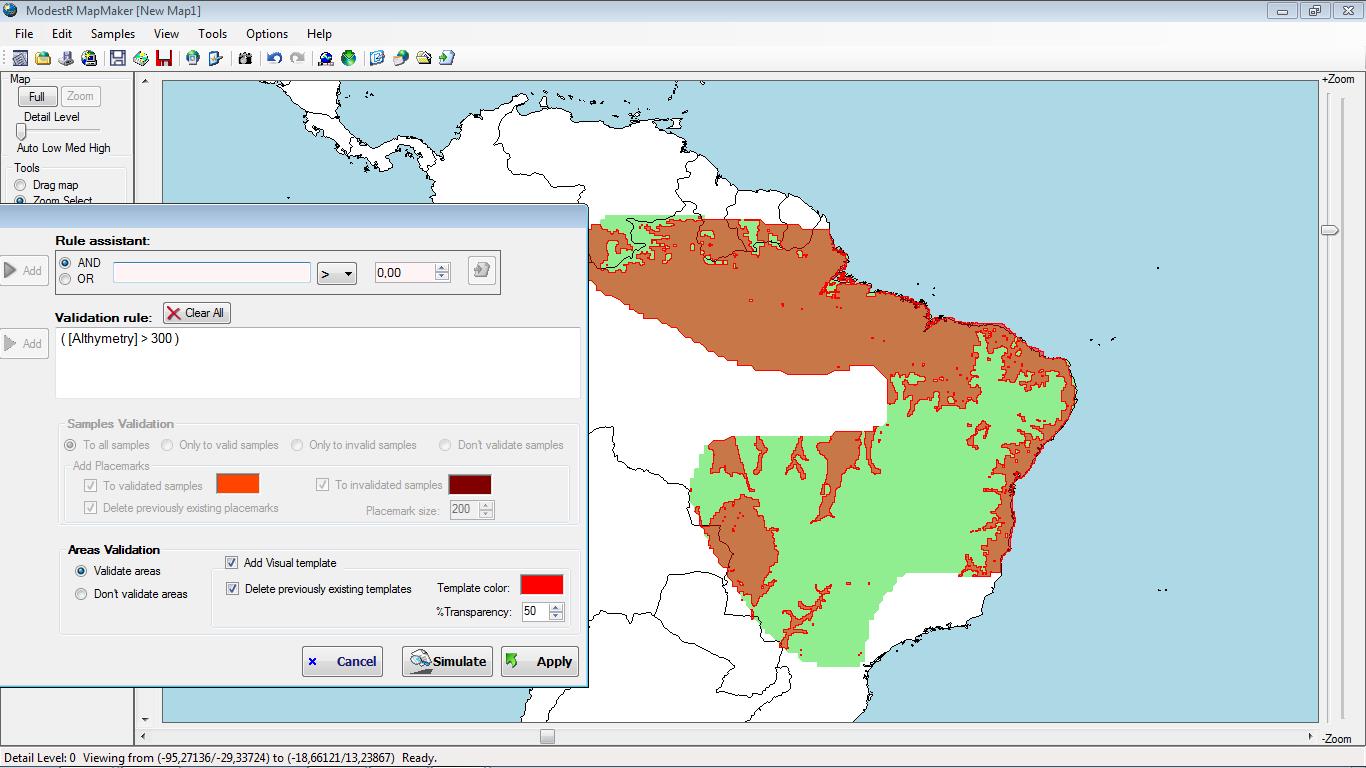Screen dimensions: 1366x768
Task: Decrease the %Transparency value
Action: point(556,616)
